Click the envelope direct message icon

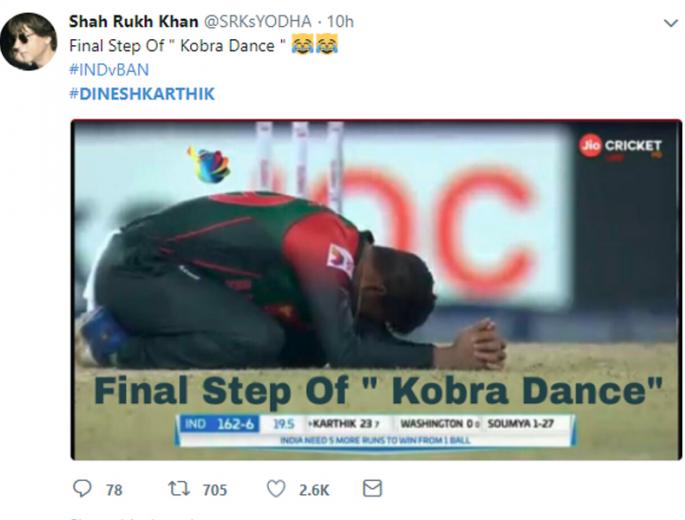click(x=372, y=489)
